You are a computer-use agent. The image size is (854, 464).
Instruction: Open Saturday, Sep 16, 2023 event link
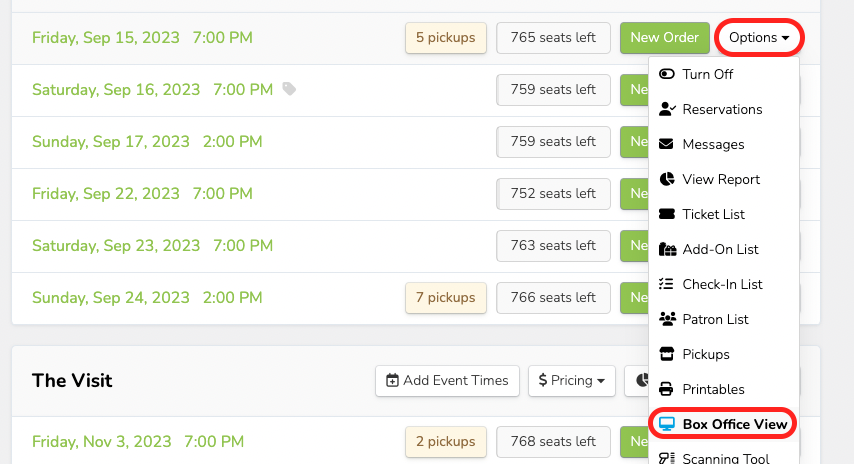coord(152,89)
